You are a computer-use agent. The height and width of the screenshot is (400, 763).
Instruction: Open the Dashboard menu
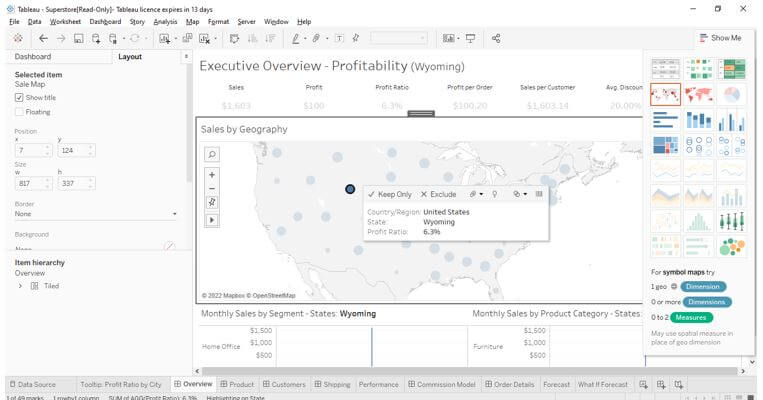[105, 21]
